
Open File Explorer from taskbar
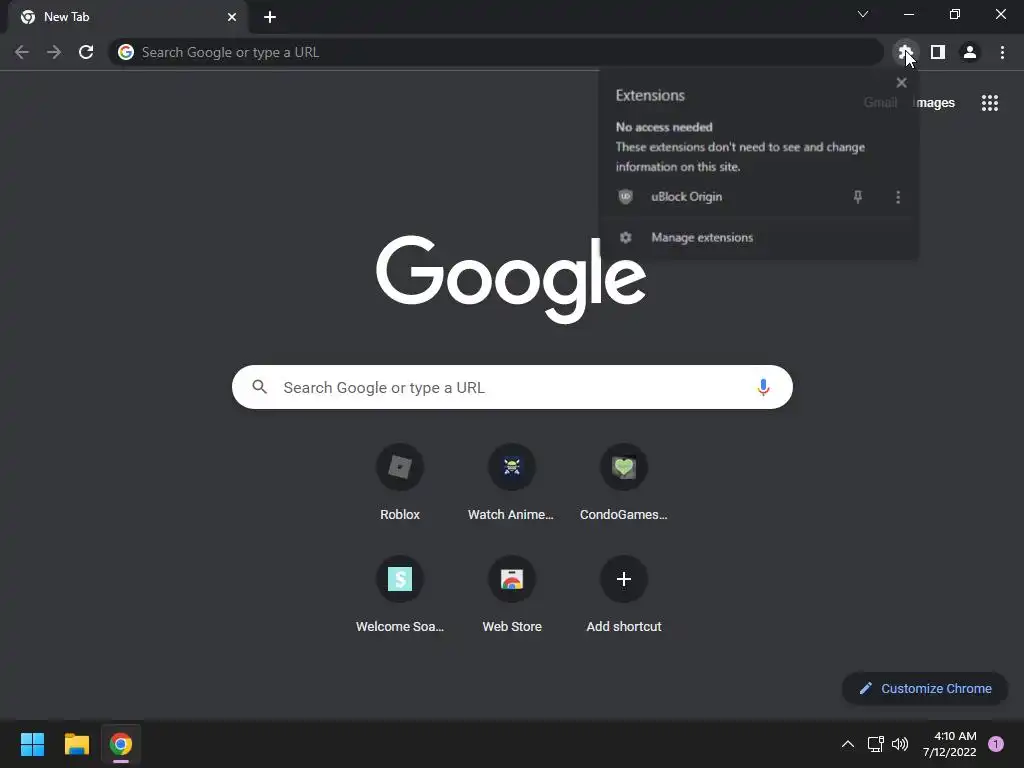click(76, 744)
